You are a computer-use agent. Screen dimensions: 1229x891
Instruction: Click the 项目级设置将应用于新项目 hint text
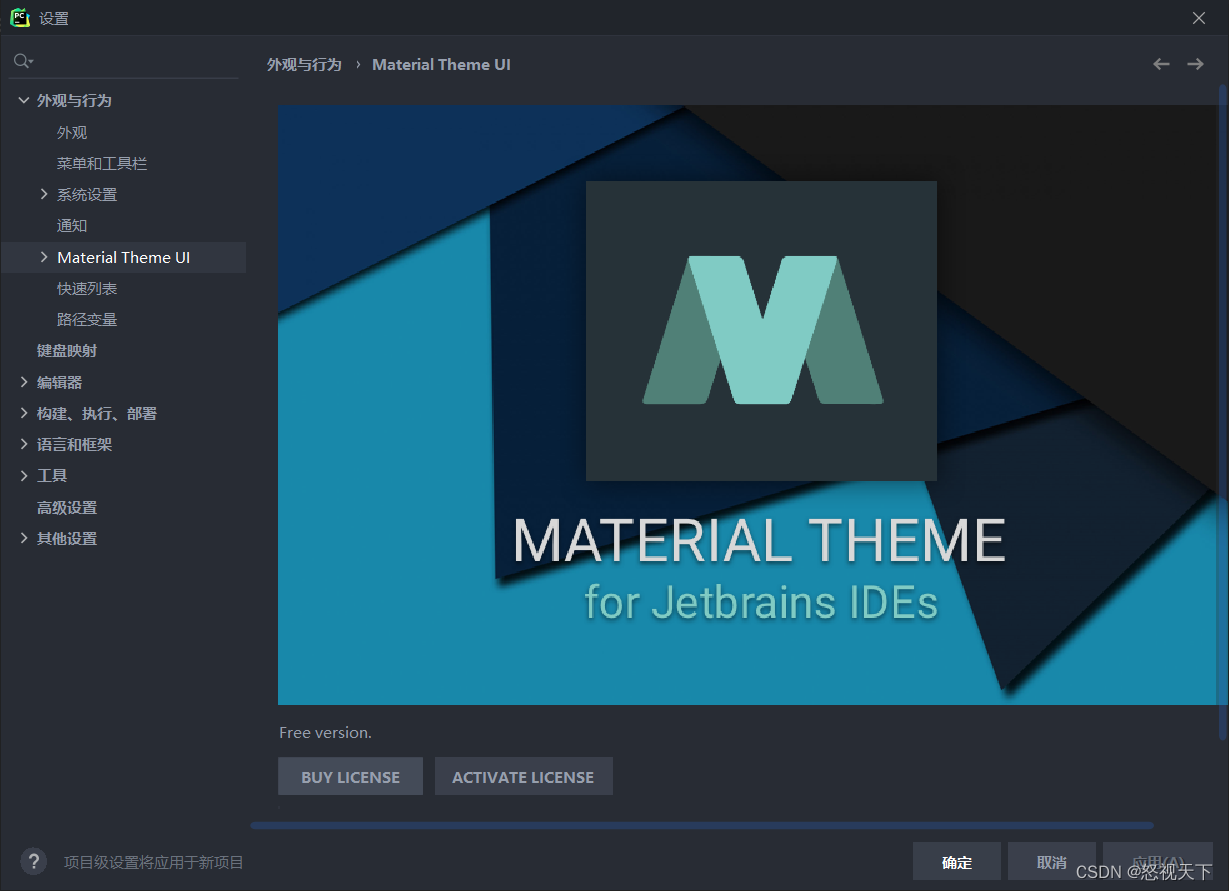(154, 862)
